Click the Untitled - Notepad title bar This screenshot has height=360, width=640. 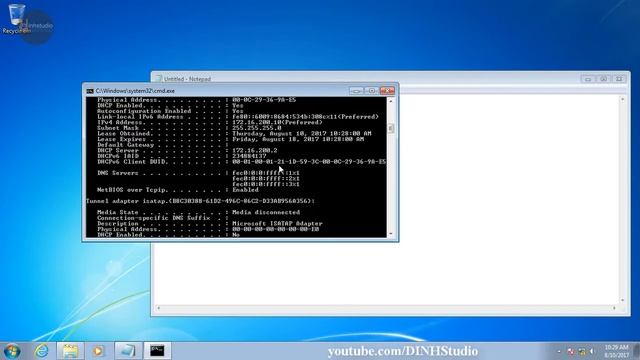click(x=367, y=78)
